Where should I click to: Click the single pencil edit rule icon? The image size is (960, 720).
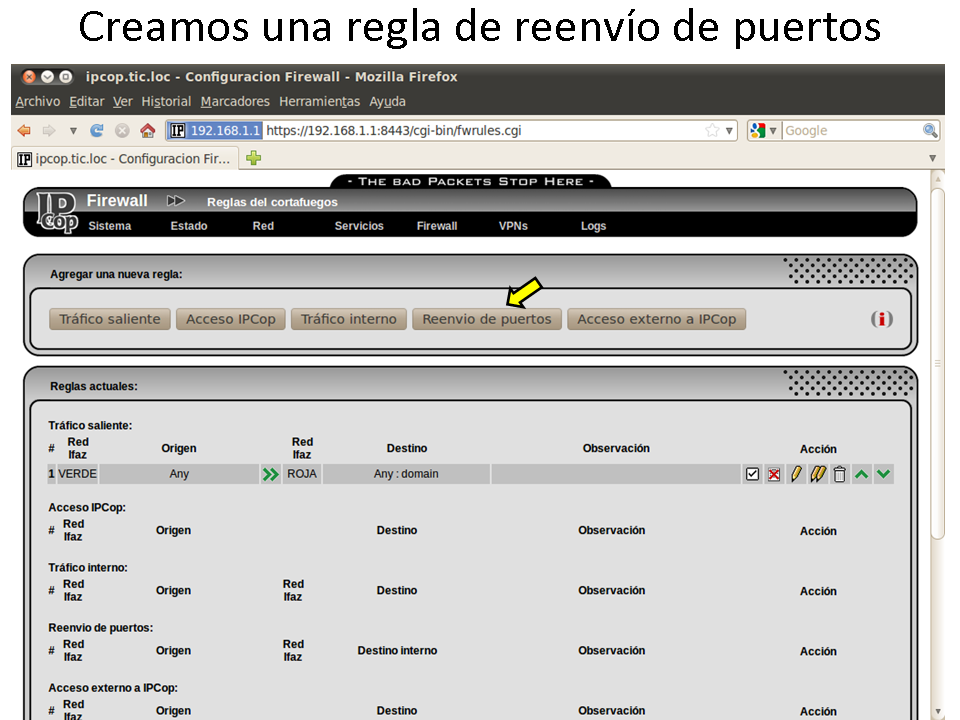click(796, 474)
